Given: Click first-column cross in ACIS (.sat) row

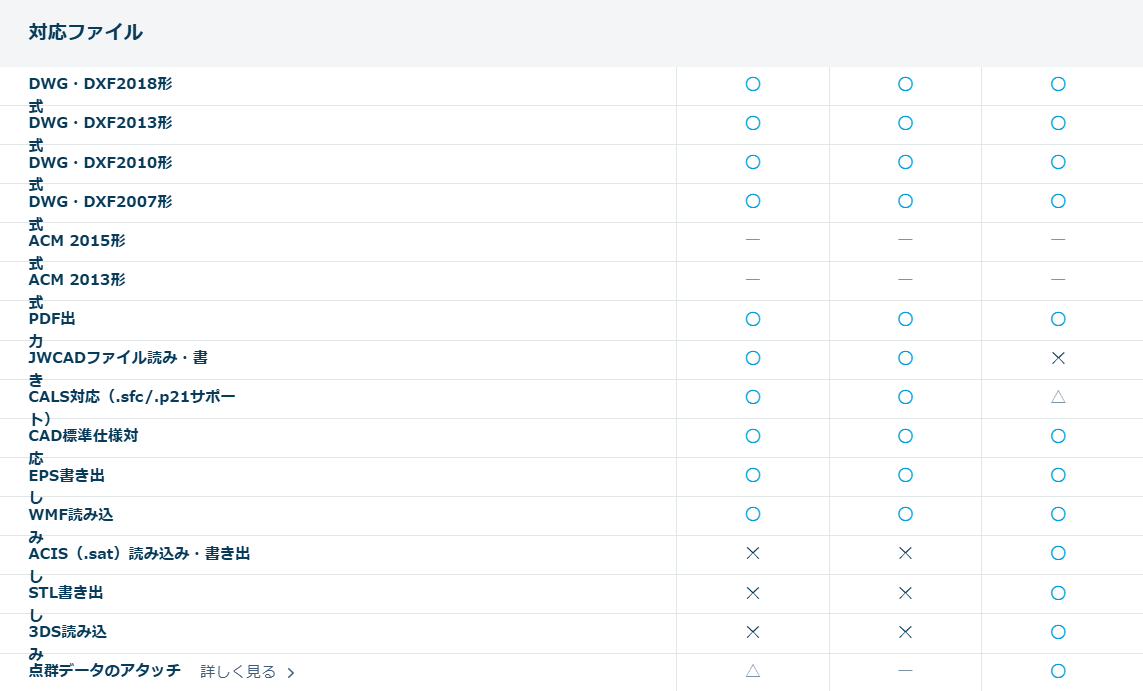Looking at the screenshot, I should (753, 553).
